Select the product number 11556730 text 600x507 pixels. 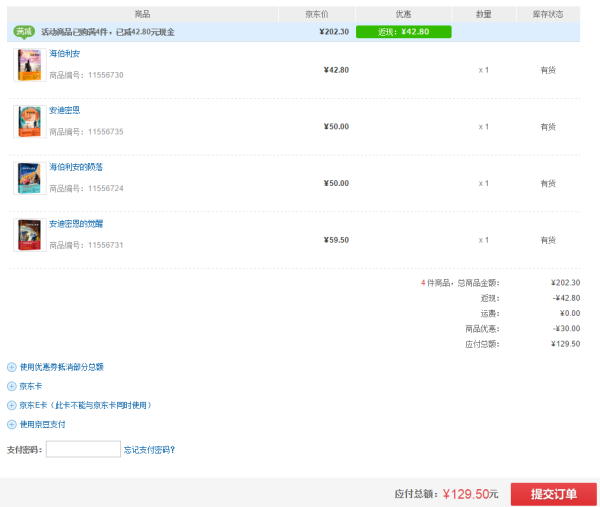pyautogui.click(x=106, y=75)
